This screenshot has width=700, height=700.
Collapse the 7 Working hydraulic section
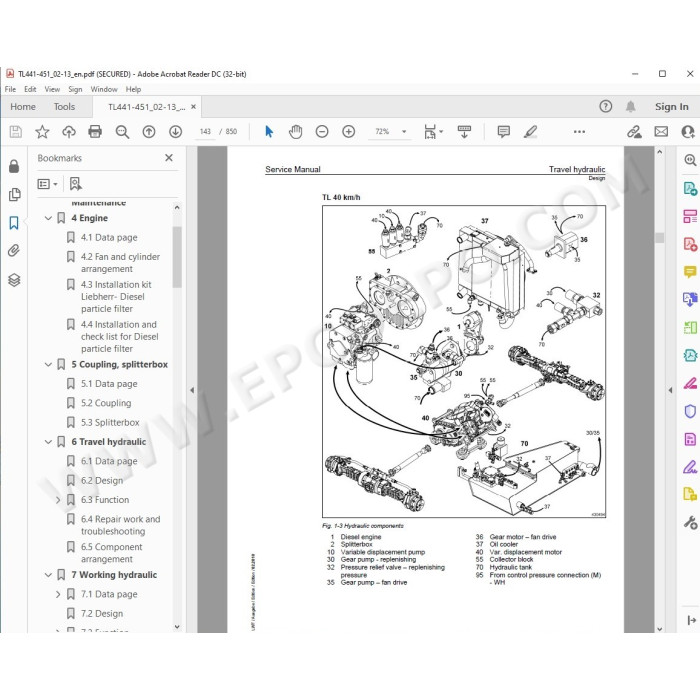point(48,575)
